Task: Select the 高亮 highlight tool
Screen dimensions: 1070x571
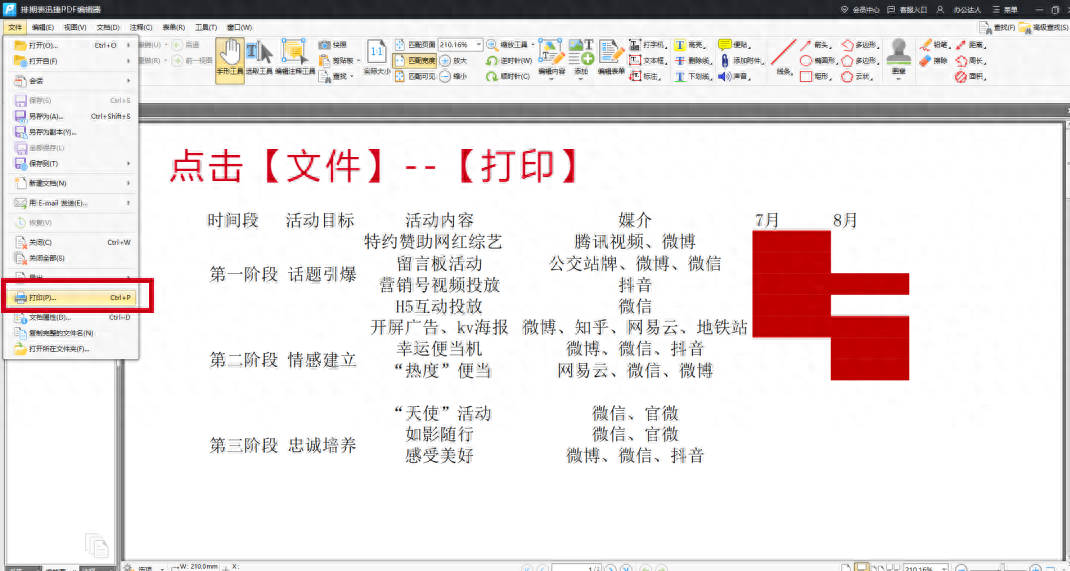Action: (x=691, y=44)
